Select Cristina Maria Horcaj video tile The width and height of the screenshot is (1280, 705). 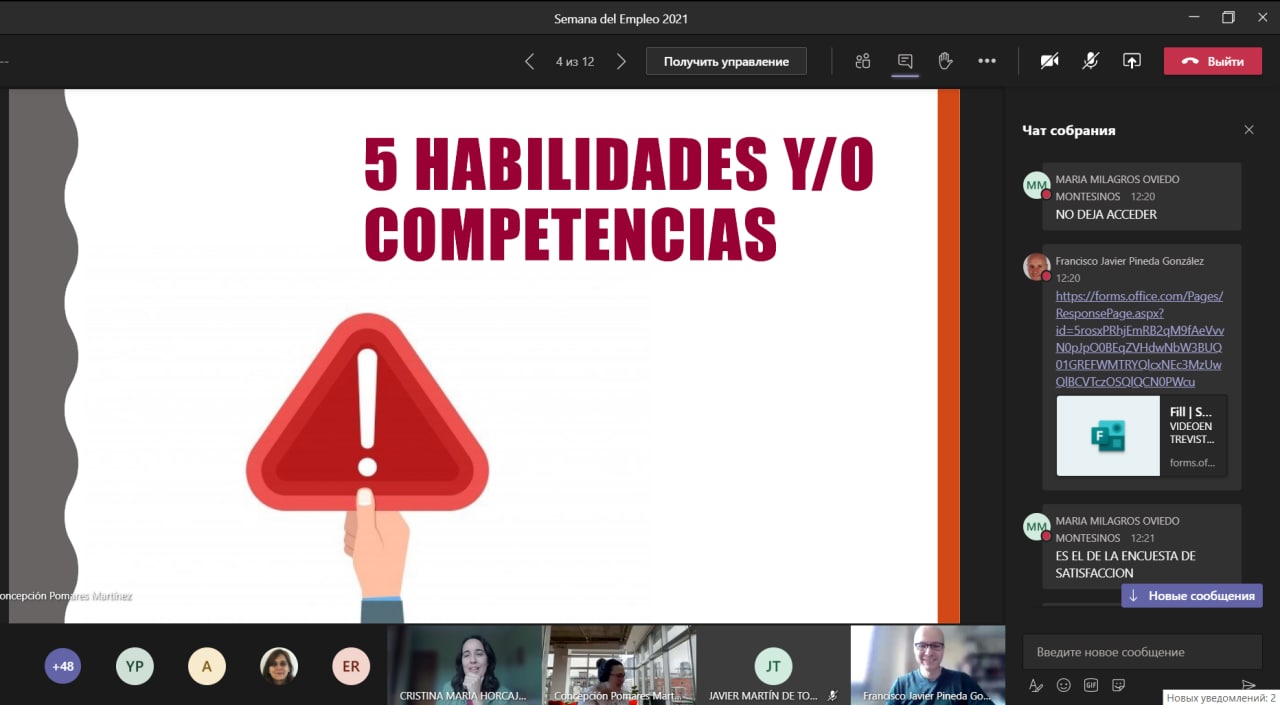pyautogui.click(x=465, y=665)
